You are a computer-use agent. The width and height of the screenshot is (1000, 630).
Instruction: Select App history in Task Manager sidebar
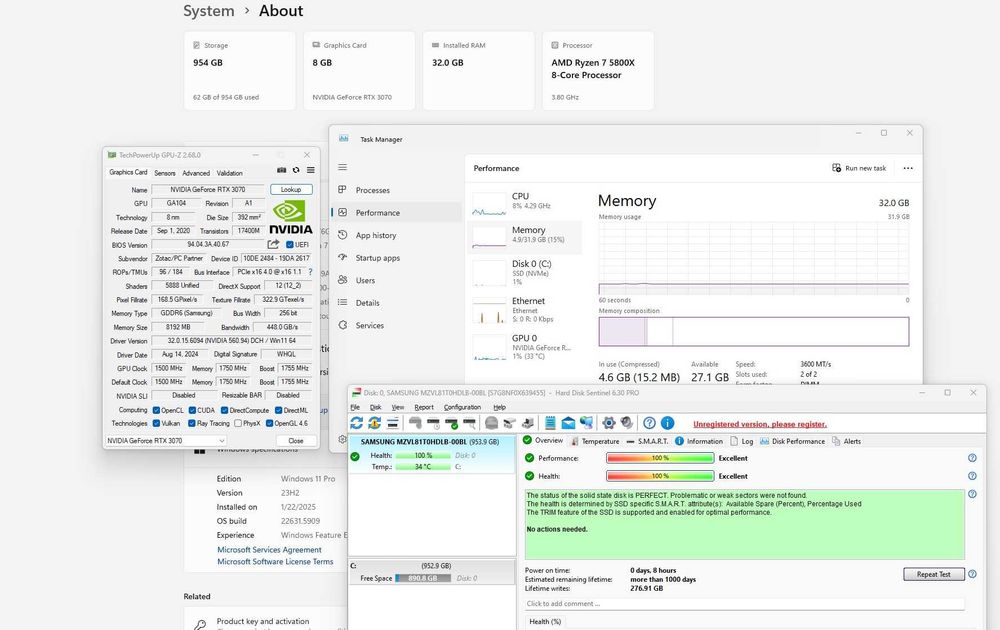[x=396, y=235]
